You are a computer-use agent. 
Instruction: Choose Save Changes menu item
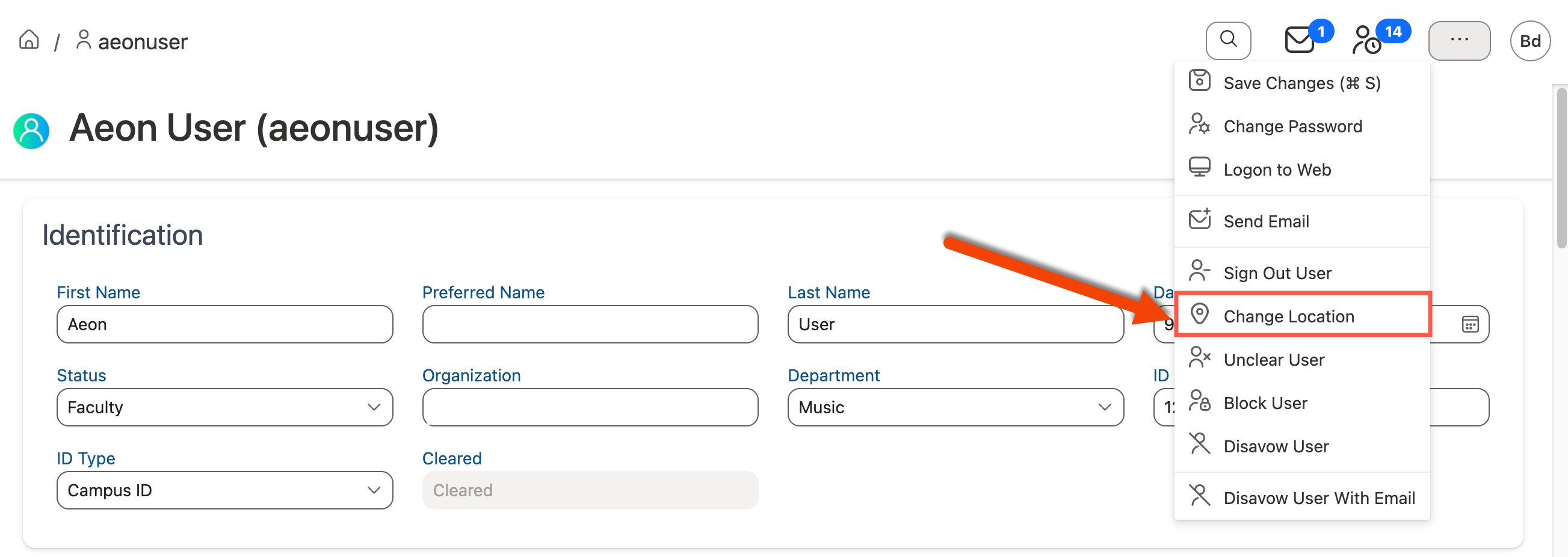tap(1301, 83)
